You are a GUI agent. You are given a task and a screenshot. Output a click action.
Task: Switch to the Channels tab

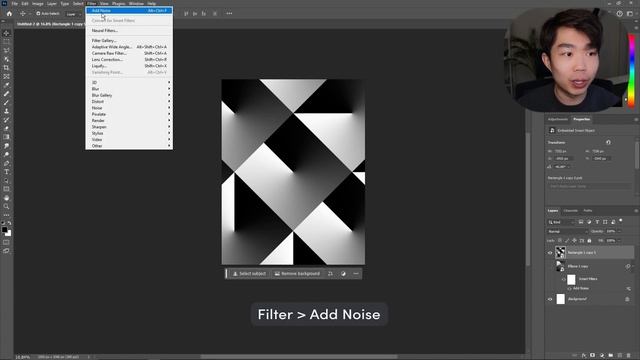tap(571, 211)
